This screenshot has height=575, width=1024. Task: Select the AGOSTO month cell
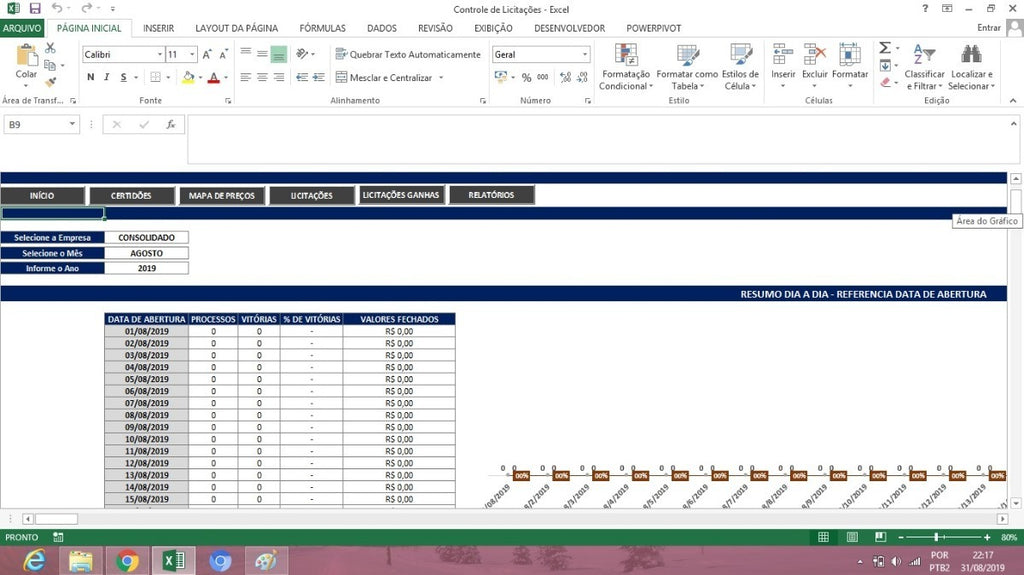(x=146, y=253)
